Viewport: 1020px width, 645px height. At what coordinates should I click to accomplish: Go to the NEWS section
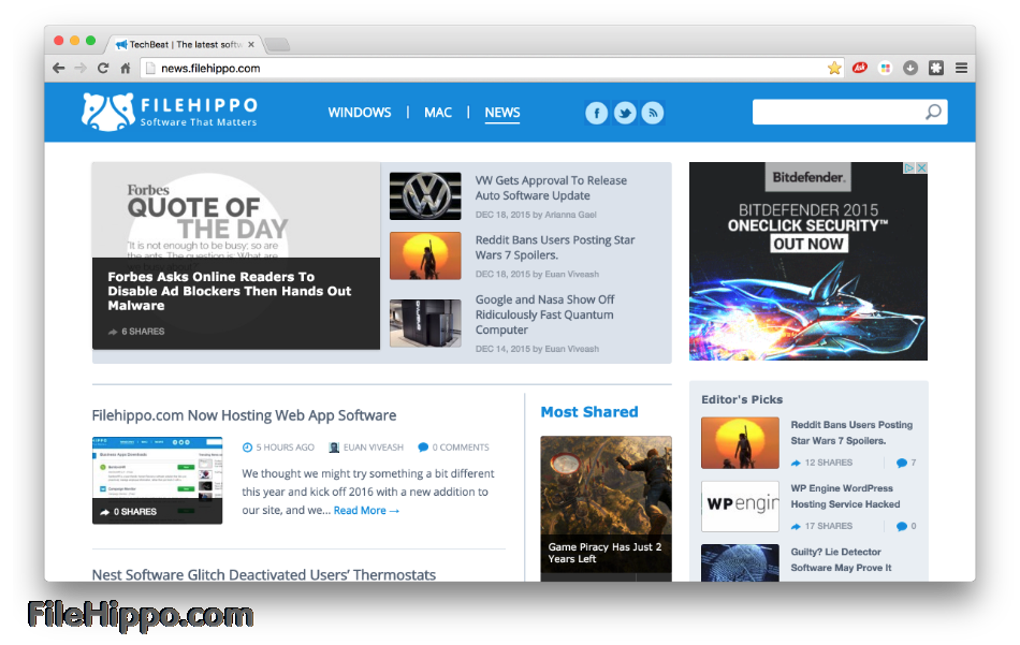pyautogui.click(x=502, y=112)
